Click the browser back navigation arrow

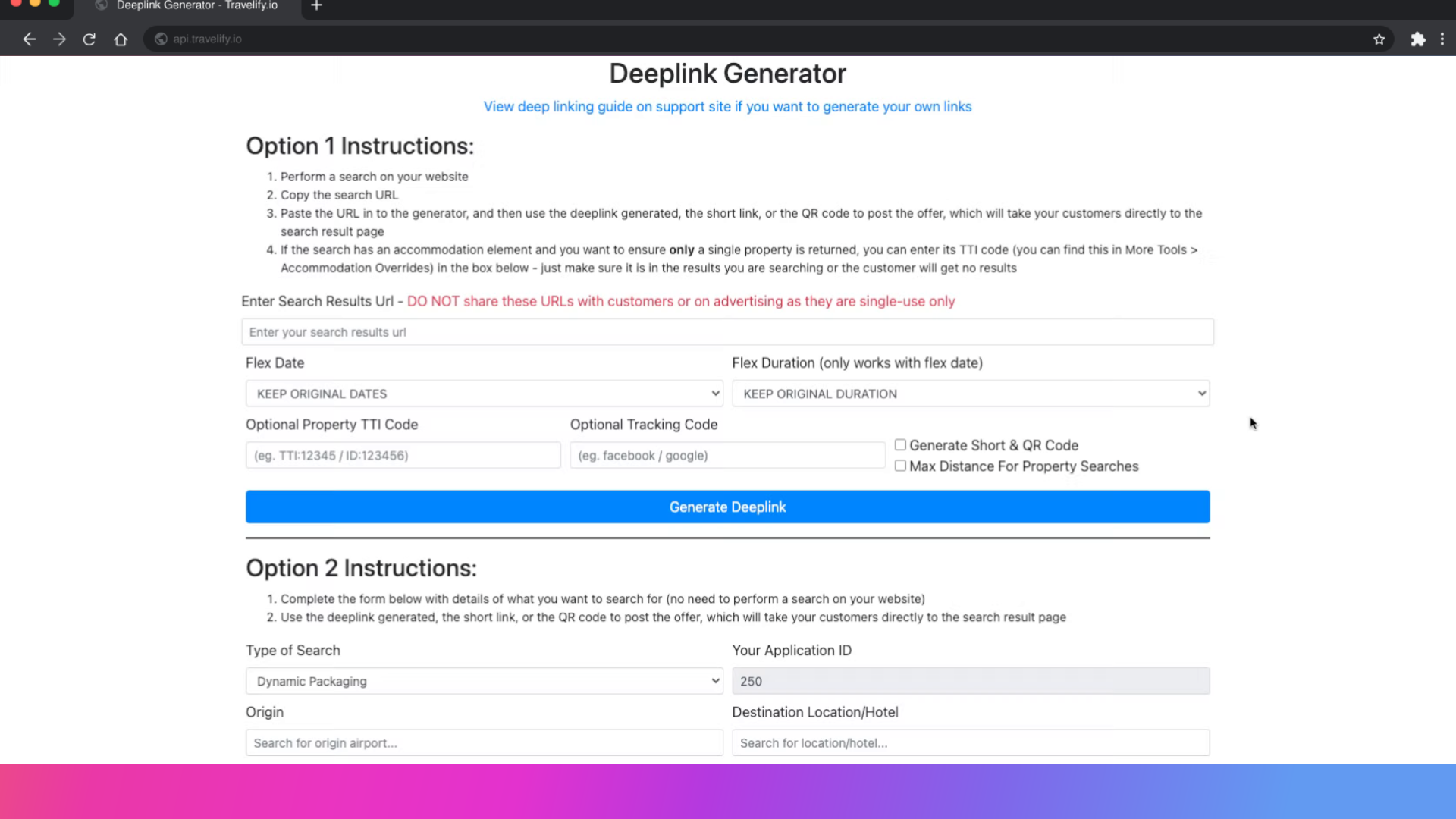pos(29,39)
